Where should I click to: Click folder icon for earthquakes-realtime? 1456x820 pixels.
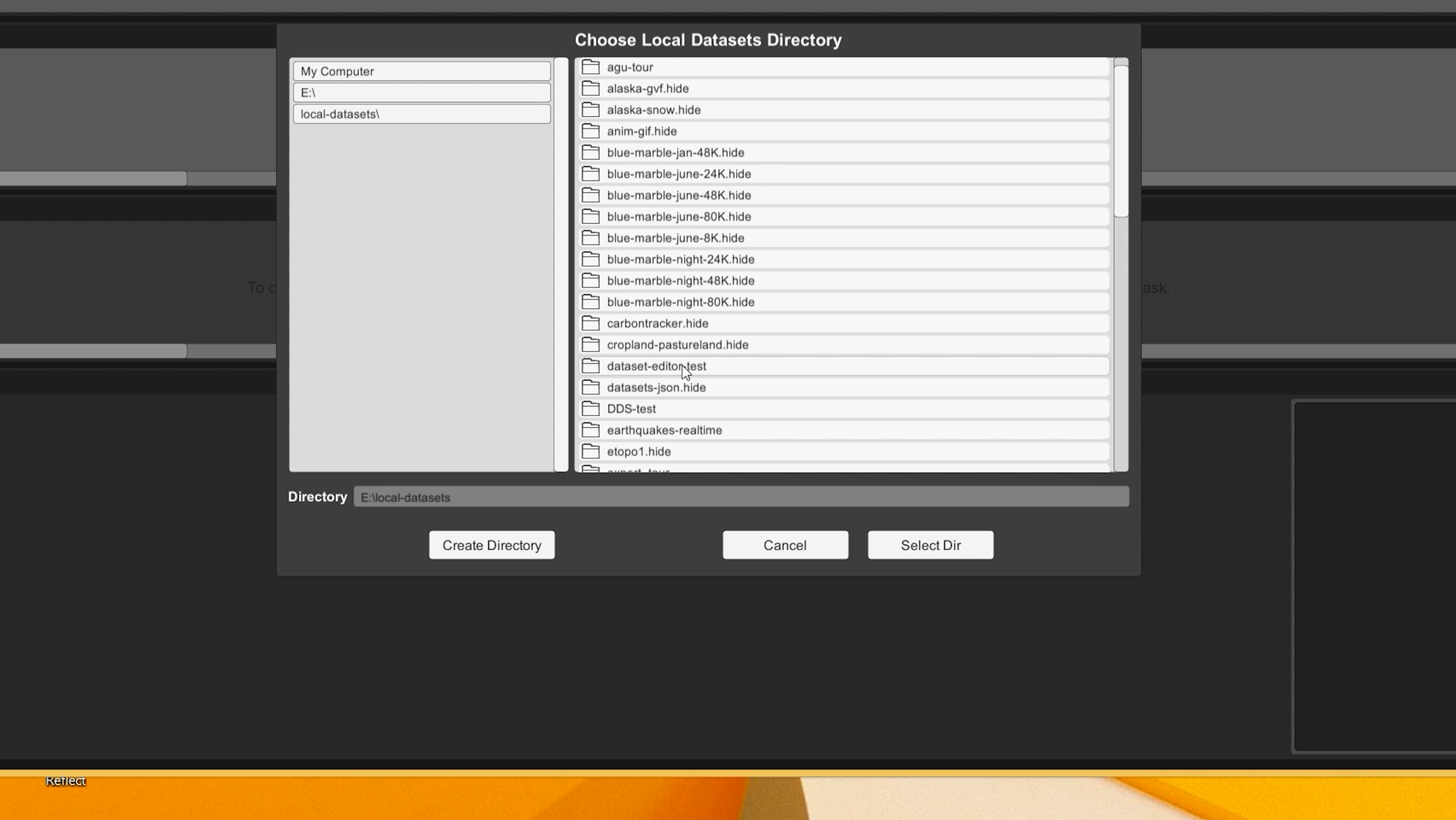coord(590,430)
